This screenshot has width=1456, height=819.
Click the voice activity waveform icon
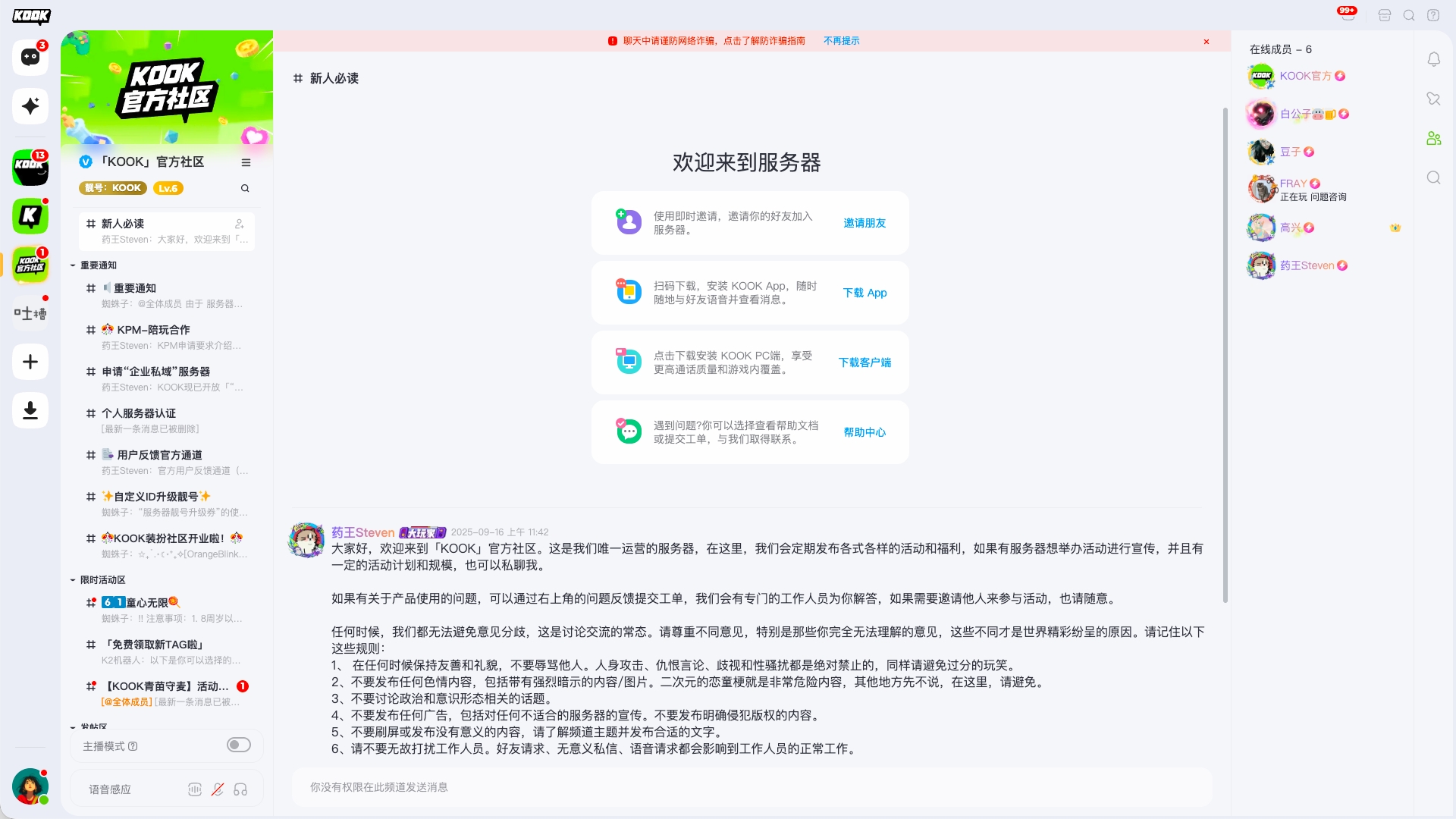pyautogui.click(x=195, y=789)
